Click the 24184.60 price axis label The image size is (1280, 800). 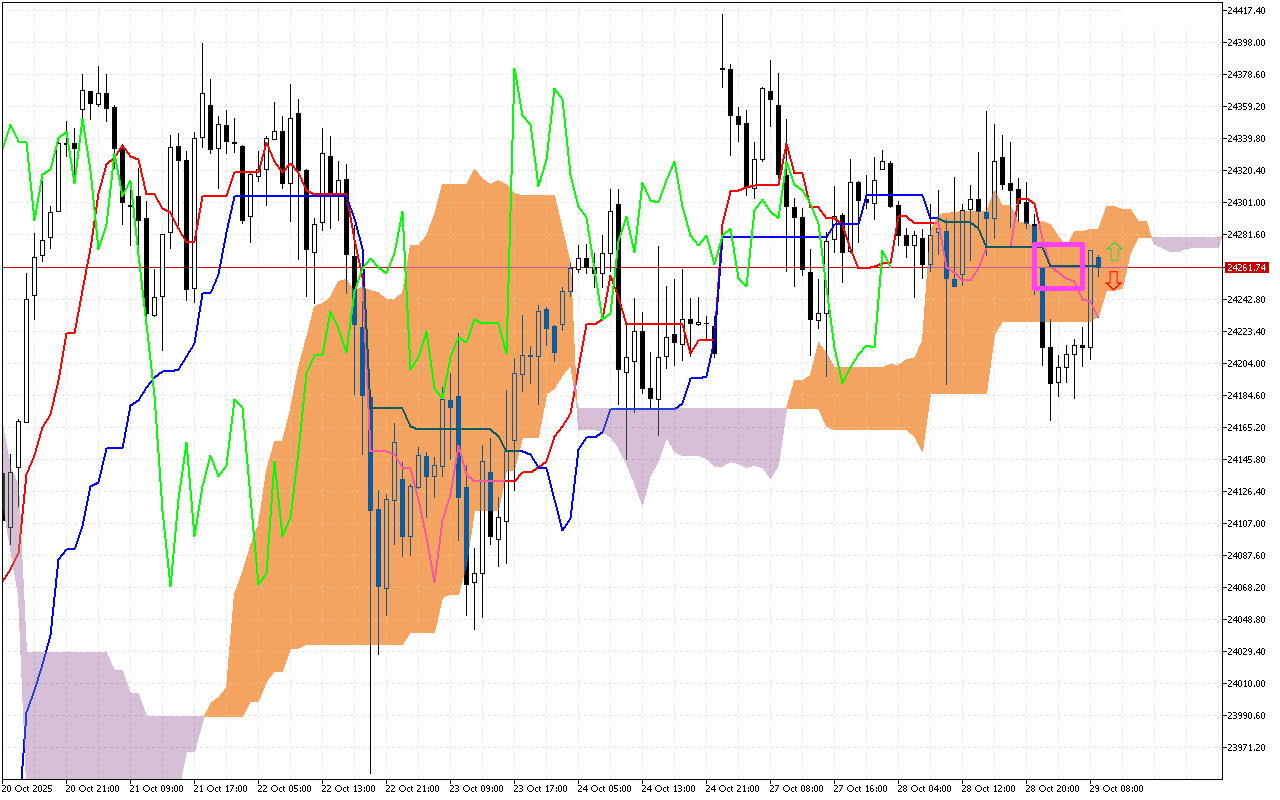pos(1249,396)
